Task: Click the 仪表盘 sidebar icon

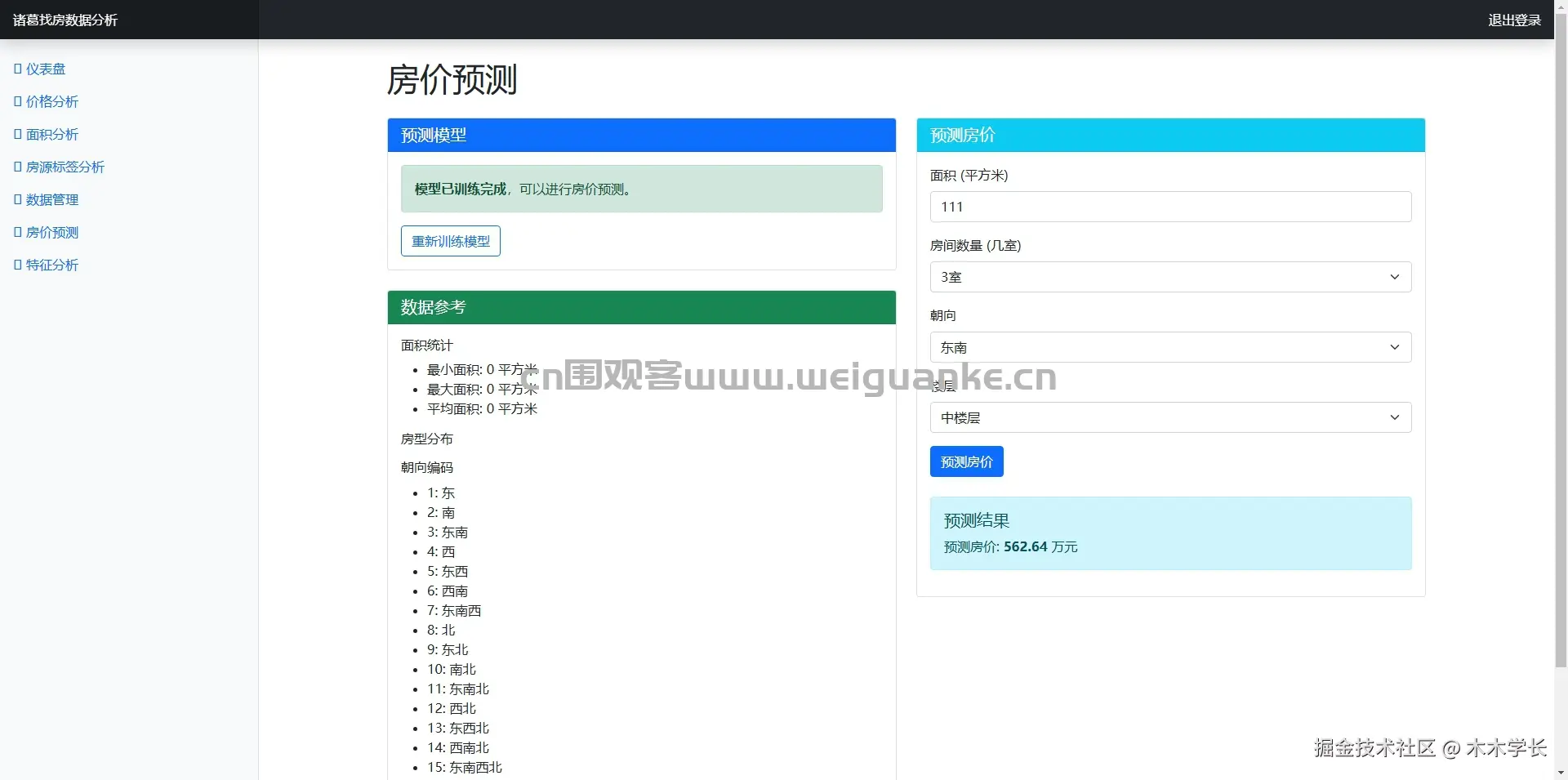Action: click(18, 69)
